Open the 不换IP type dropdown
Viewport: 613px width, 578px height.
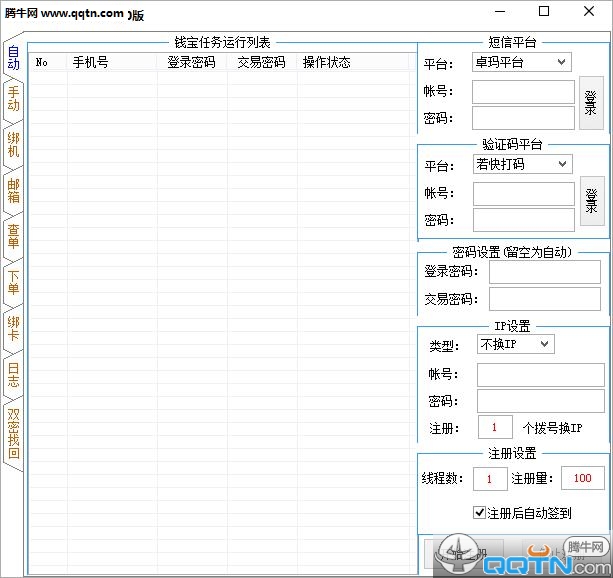(515, 345)
